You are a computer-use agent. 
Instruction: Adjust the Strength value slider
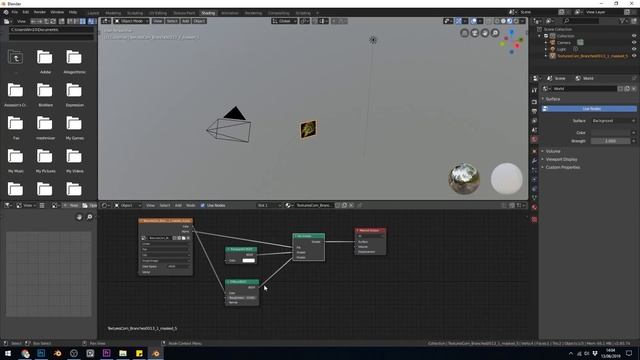pos(611,141)
